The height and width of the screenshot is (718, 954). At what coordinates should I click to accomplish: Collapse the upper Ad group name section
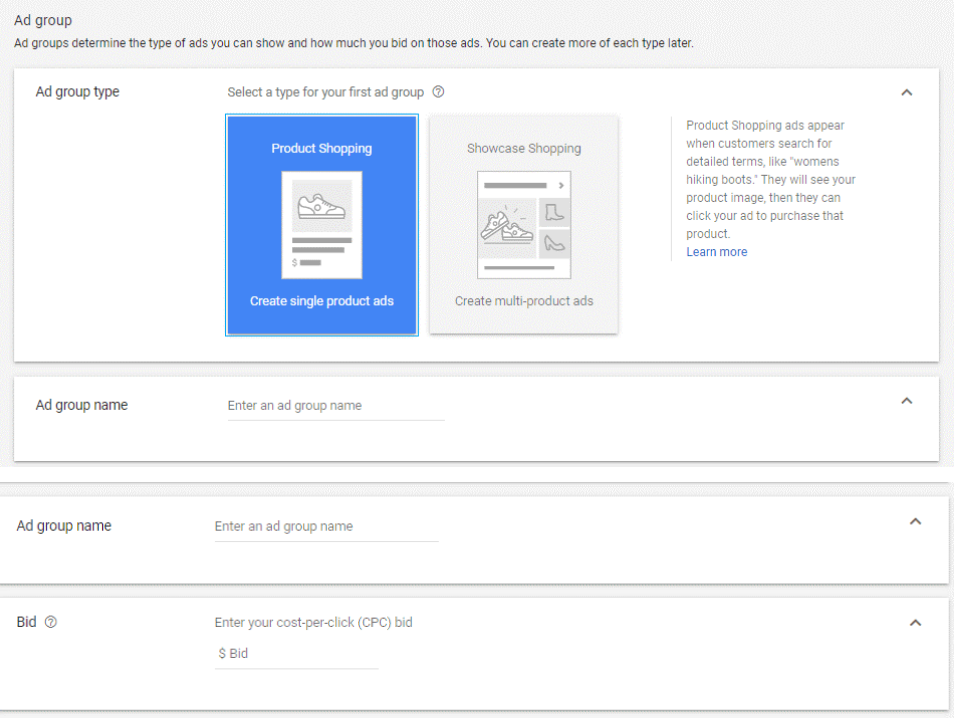point(907,401)
